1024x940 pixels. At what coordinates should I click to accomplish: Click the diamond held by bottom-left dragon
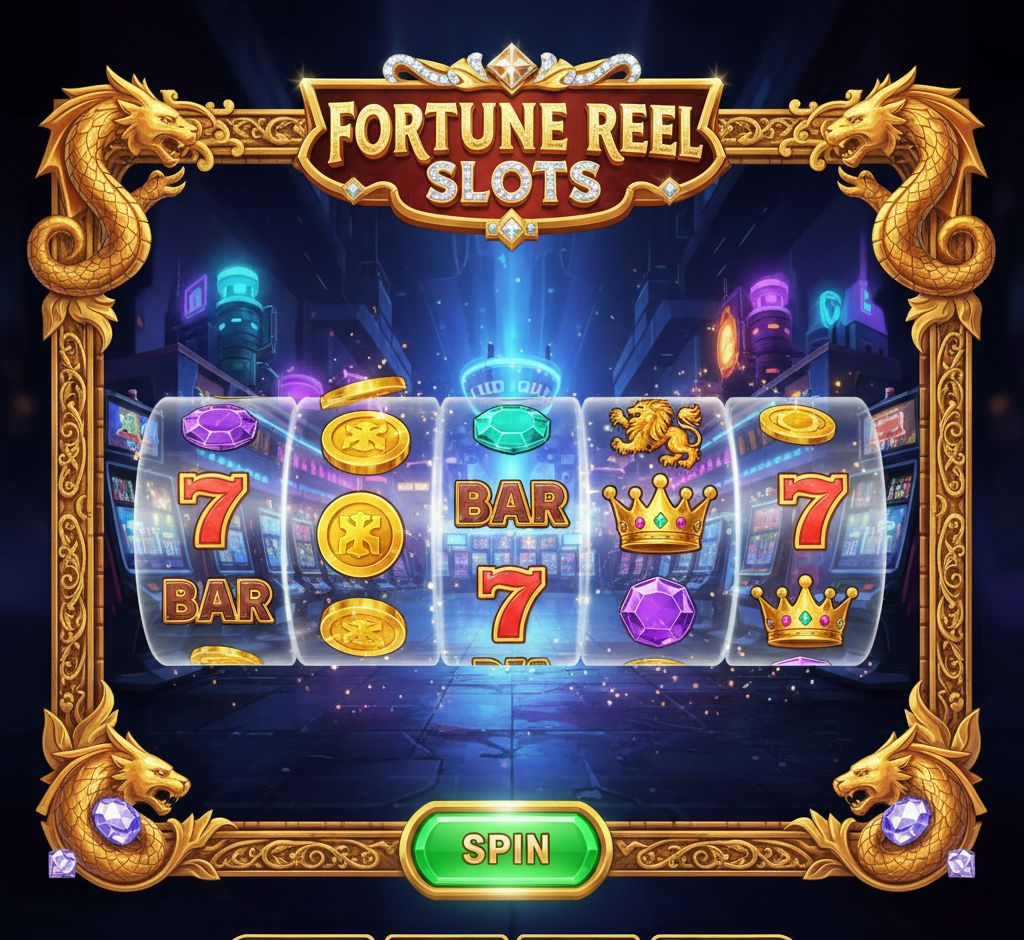point(116,820)
